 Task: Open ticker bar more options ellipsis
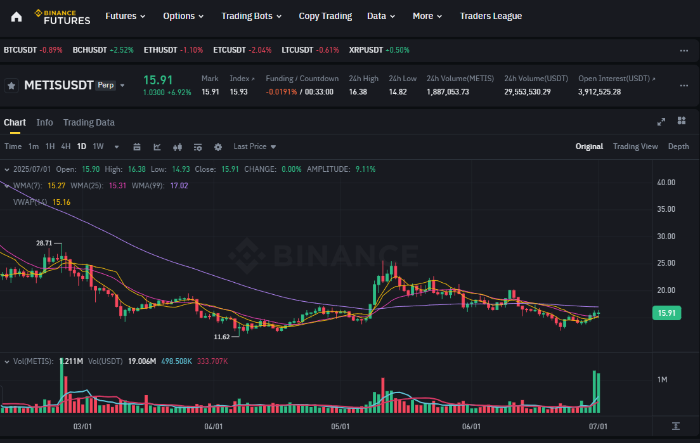[x=684, y=50]
